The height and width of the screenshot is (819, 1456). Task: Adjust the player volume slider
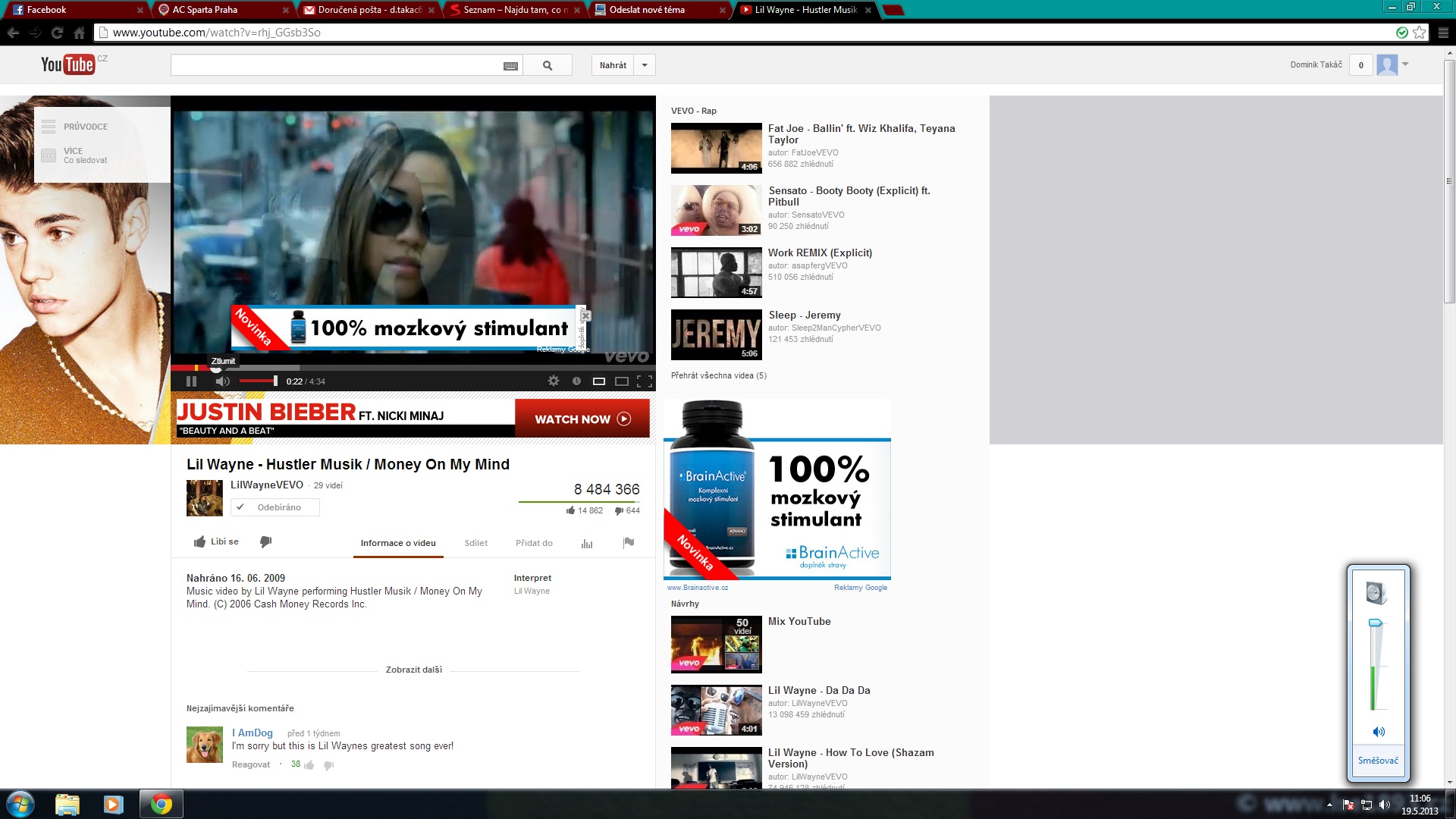[259, 381]
